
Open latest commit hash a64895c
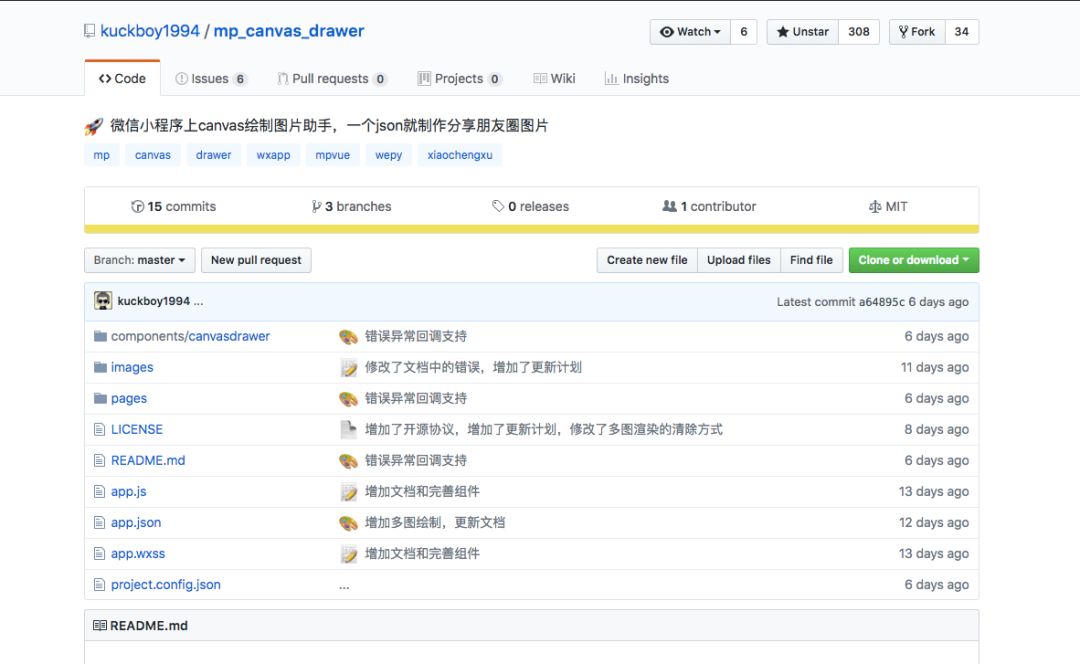point(882,302)
